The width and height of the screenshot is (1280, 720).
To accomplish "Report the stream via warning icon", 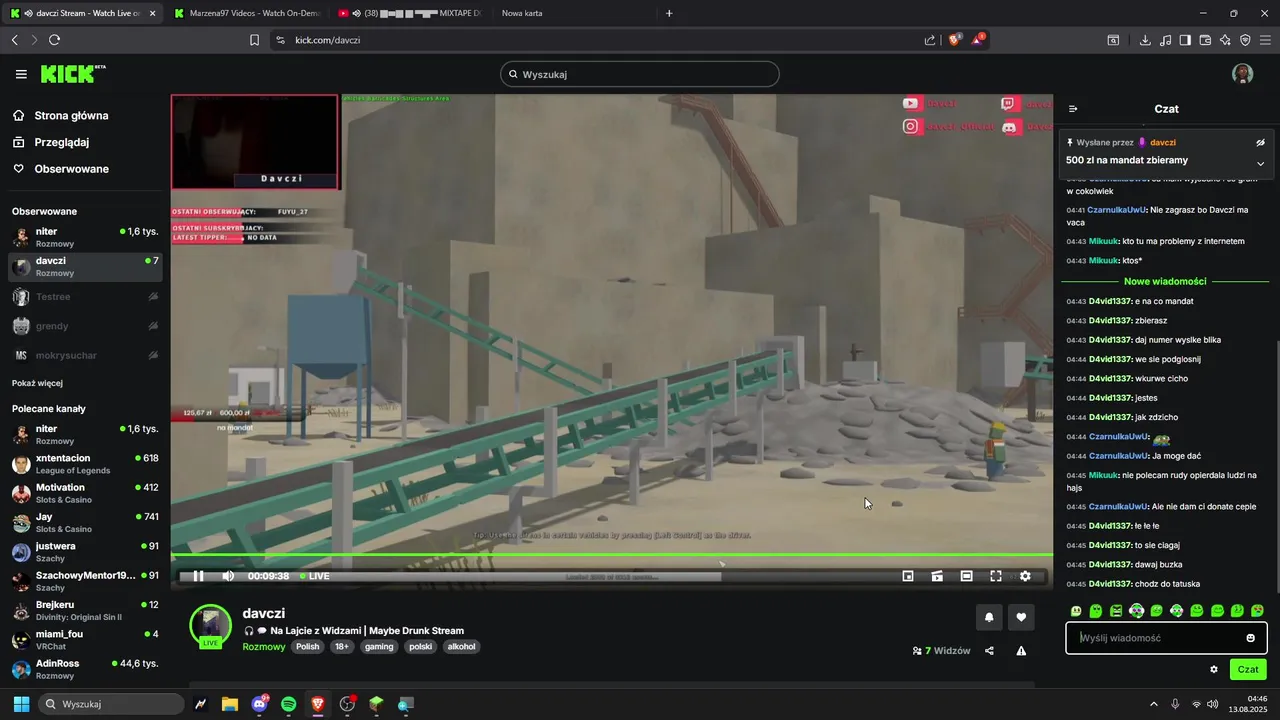I will pyautogui.click(x=1021, y=651).
